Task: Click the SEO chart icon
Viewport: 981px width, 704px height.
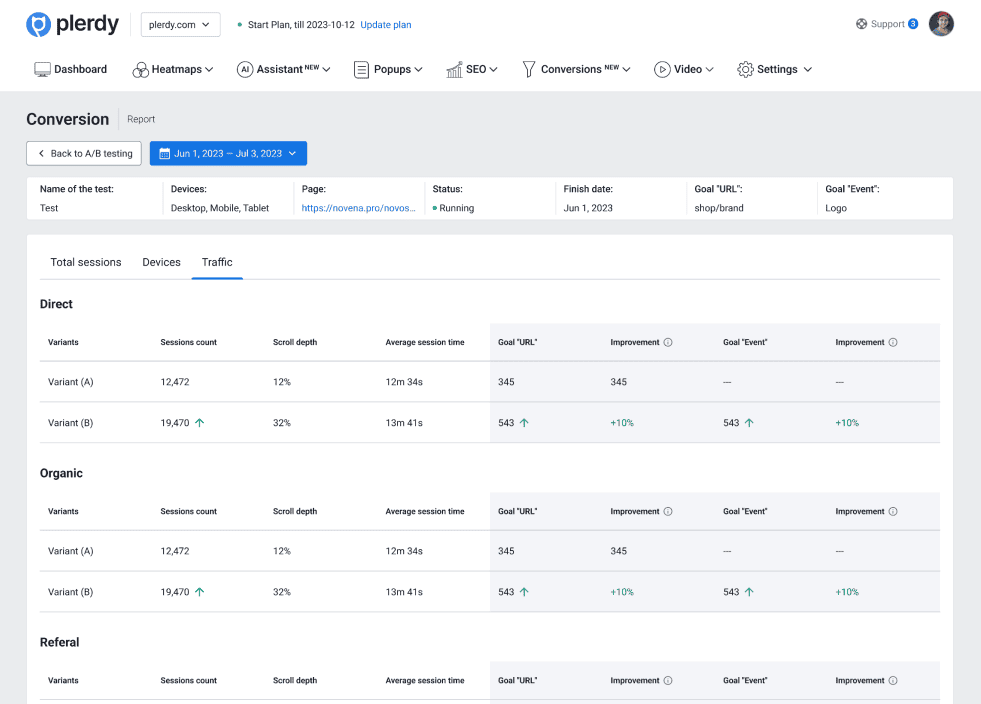Action: click(454, 70)
